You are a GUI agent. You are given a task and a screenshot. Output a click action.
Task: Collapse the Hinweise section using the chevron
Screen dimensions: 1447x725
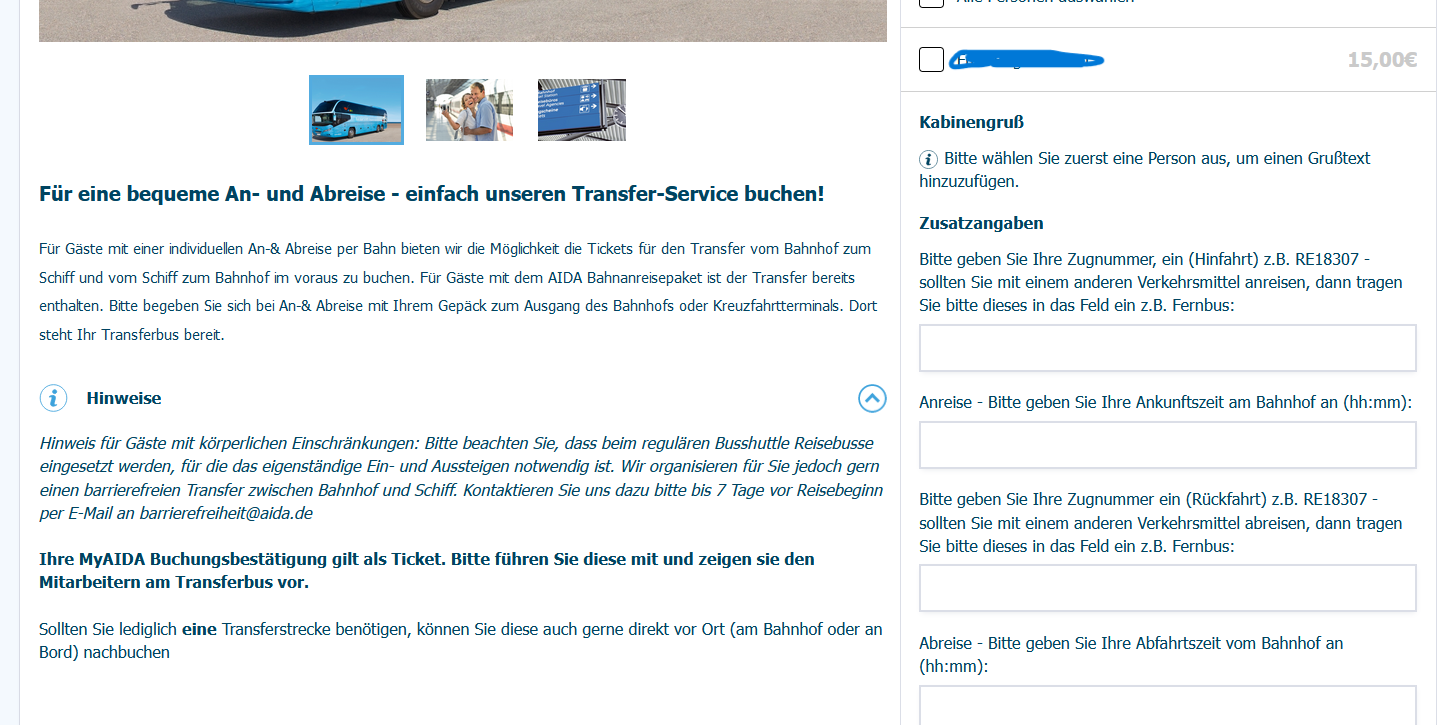(x=872, y=398)
